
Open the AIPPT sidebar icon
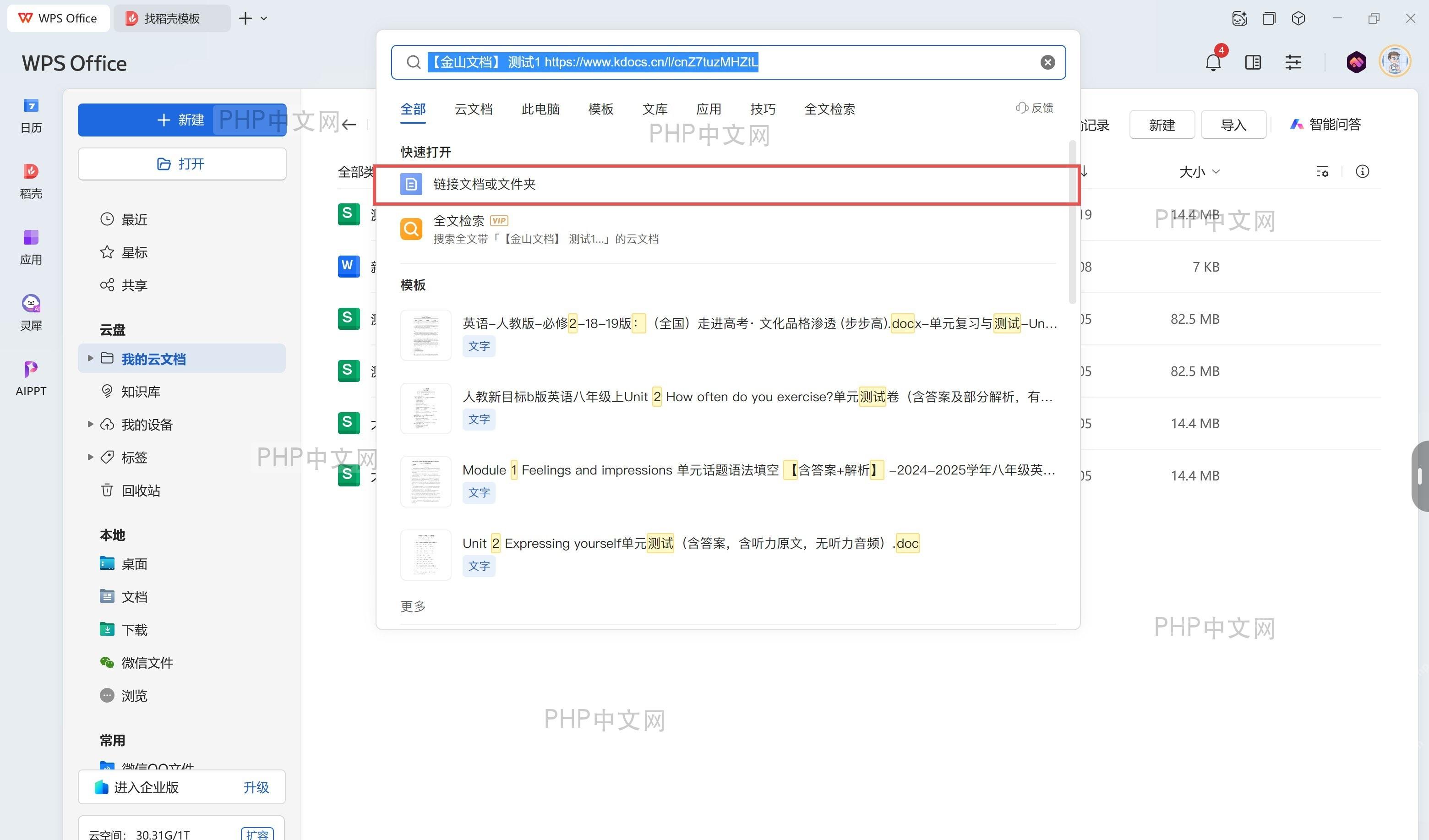(x=31, y=378)
